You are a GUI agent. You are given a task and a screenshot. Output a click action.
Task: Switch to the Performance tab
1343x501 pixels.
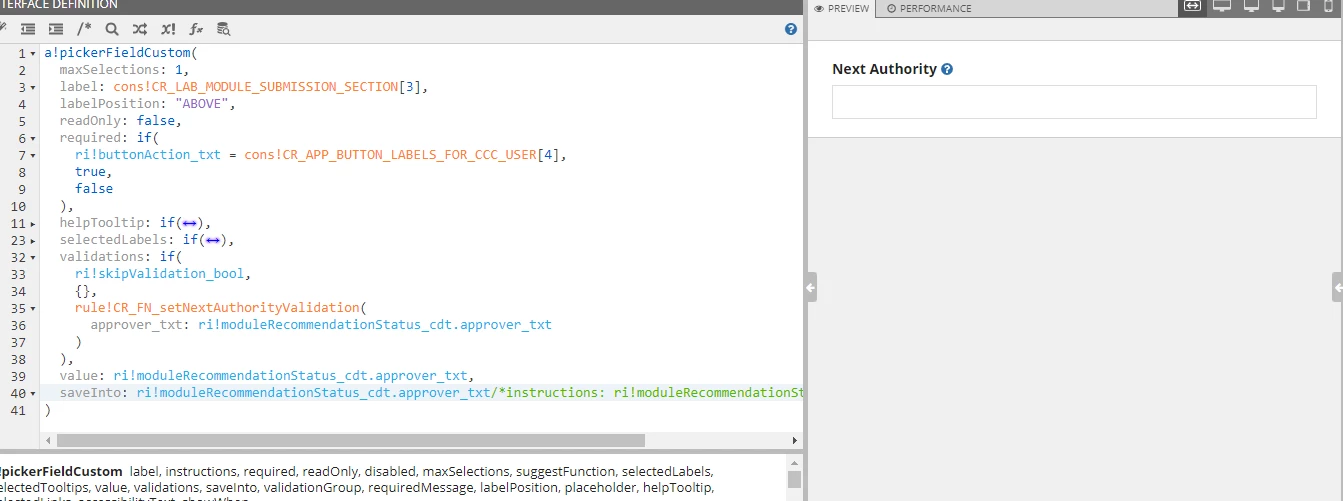929,8
